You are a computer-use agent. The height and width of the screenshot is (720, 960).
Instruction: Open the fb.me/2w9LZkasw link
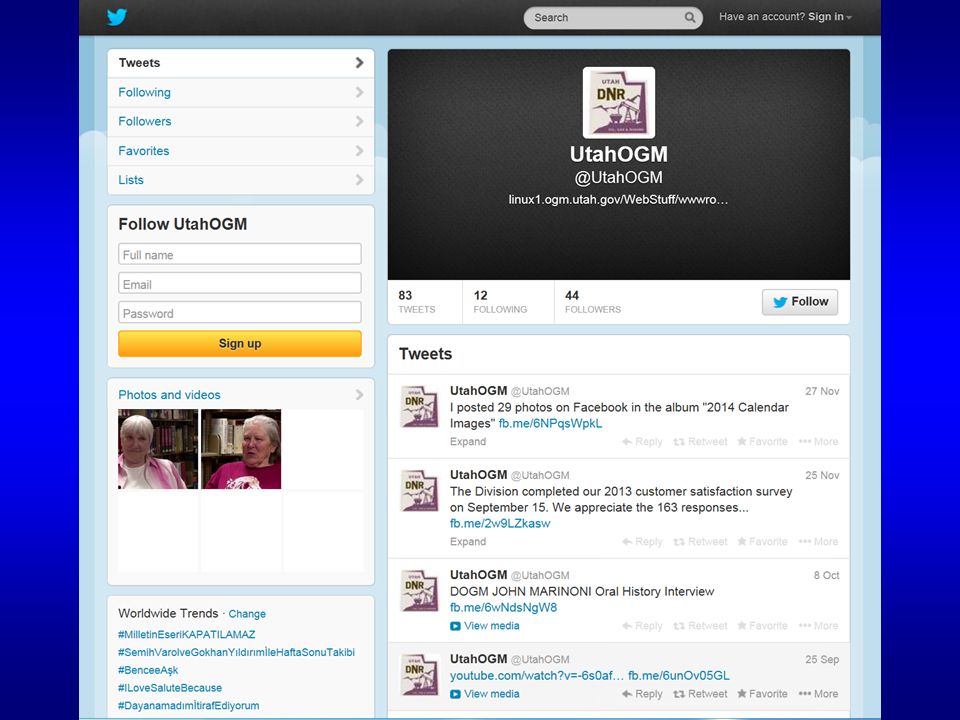(500, 523)
